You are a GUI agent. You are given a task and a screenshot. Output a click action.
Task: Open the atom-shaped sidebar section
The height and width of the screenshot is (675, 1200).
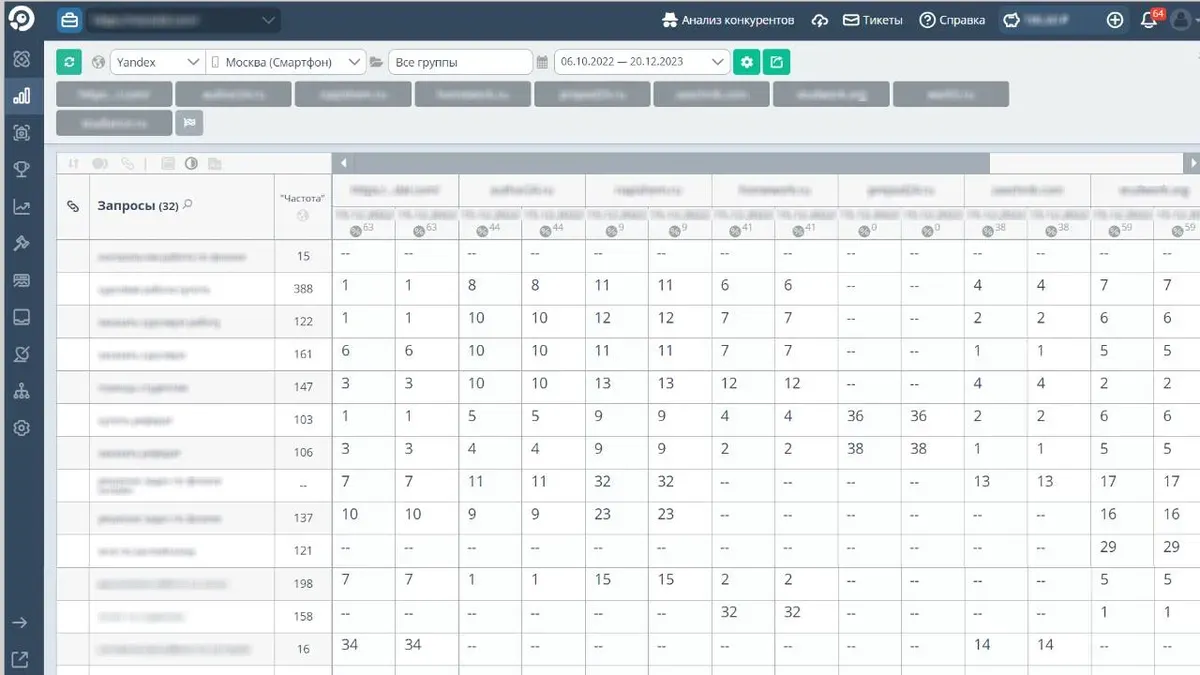coord(22,59)
